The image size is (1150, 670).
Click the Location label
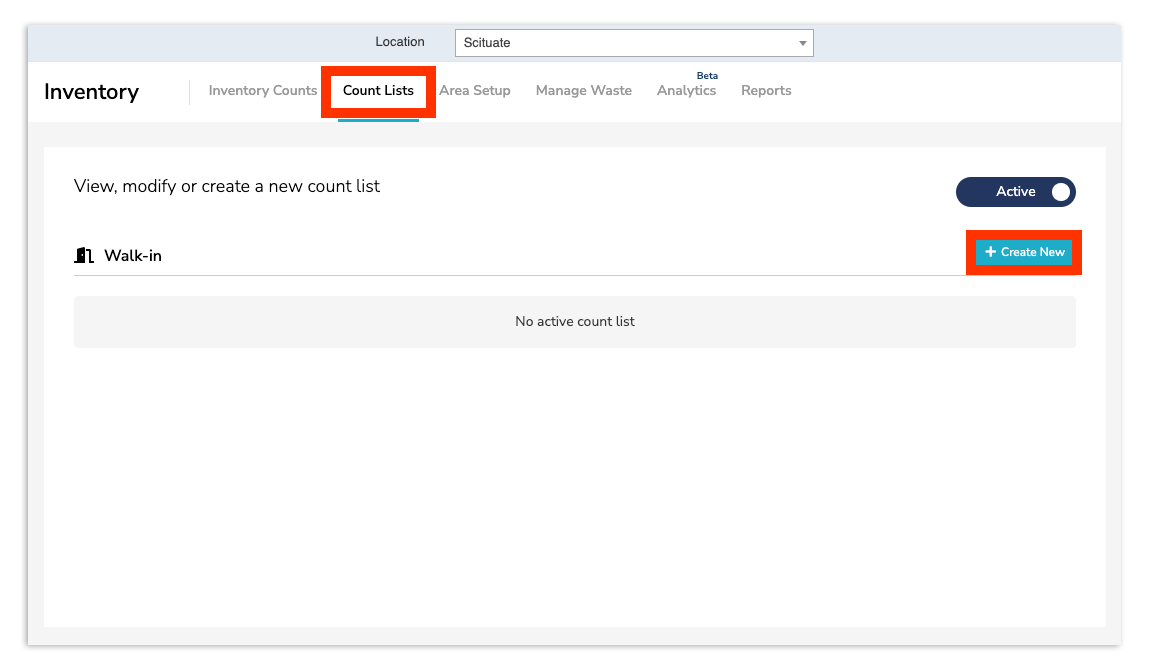pos(400,42)
